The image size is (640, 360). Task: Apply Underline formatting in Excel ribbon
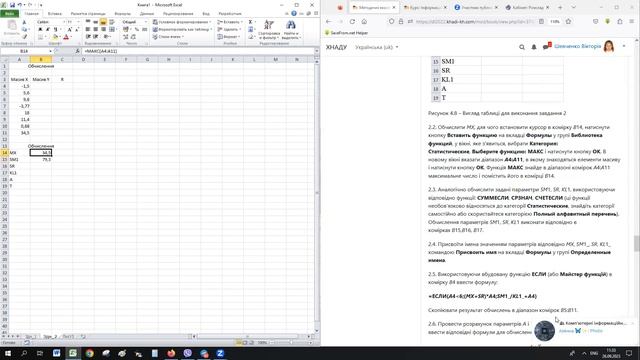point(55,29)
